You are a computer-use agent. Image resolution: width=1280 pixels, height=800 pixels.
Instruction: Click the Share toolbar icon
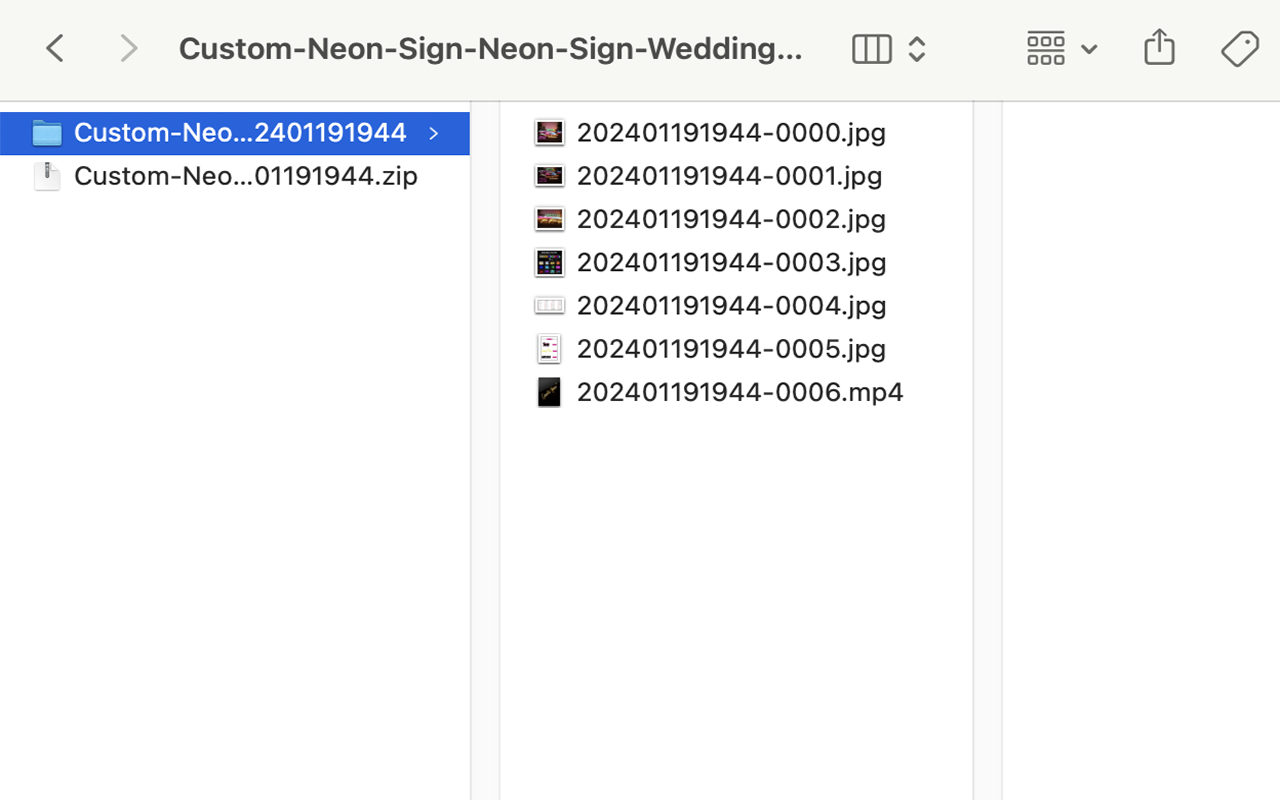click(x=1159, y=47)
